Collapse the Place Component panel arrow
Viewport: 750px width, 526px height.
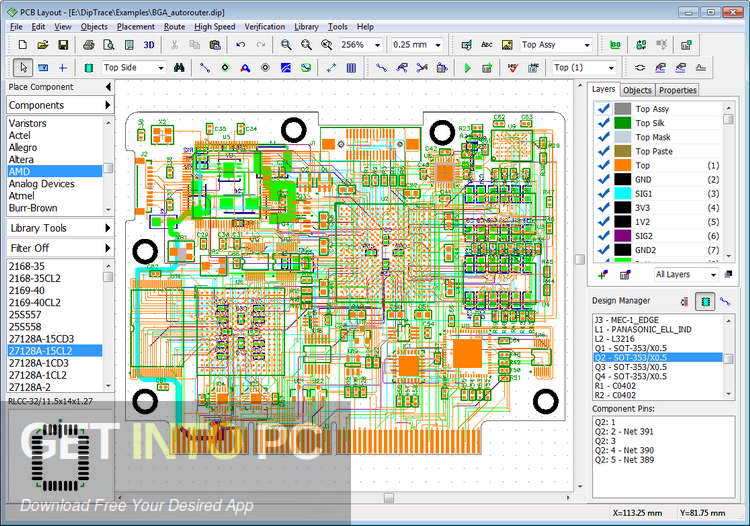[108, 87]
